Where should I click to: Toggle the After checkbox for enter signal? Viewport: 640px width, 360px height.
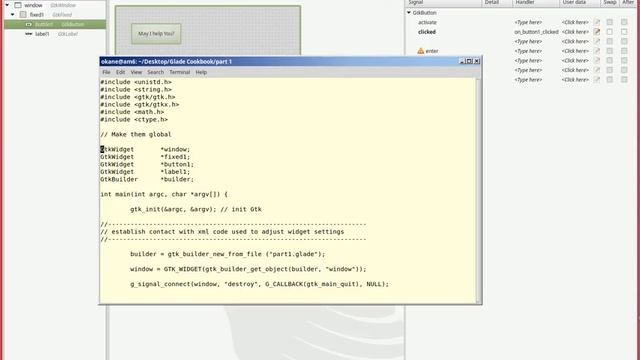pyautogui.click(x=624, y=51)
